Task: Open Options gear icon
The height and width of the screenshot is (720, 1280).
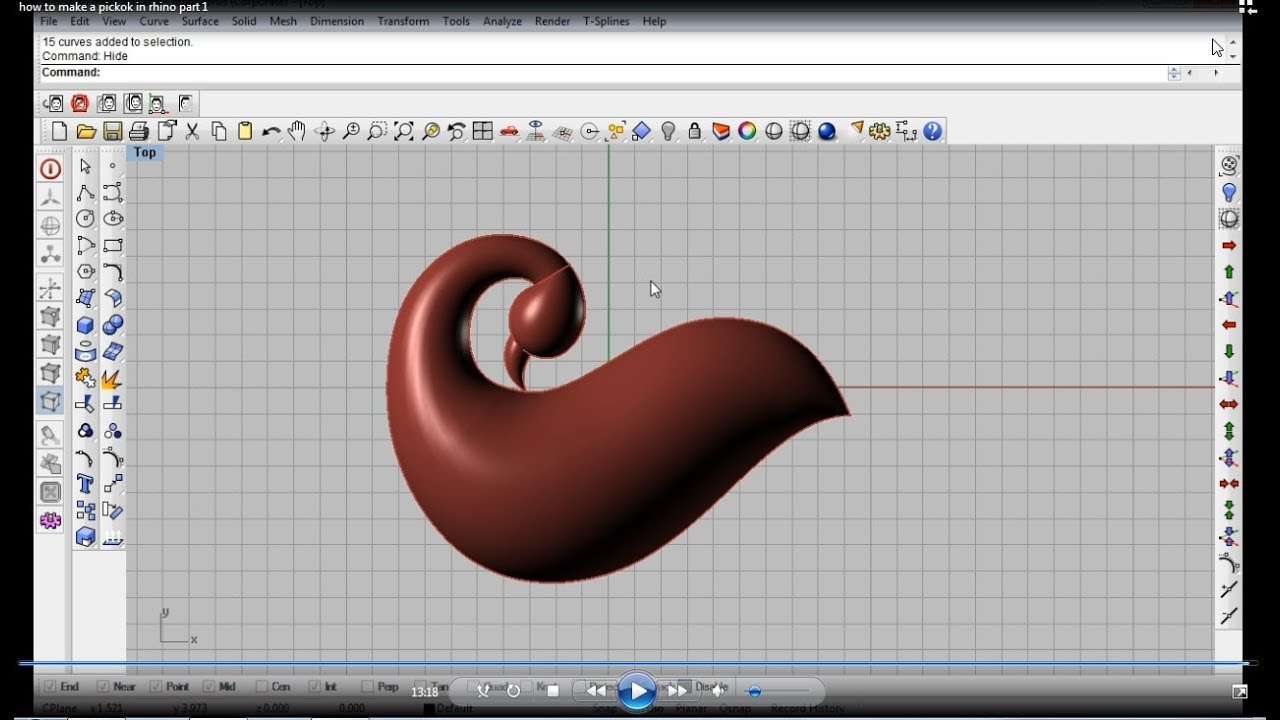Action: click(880, 131)
